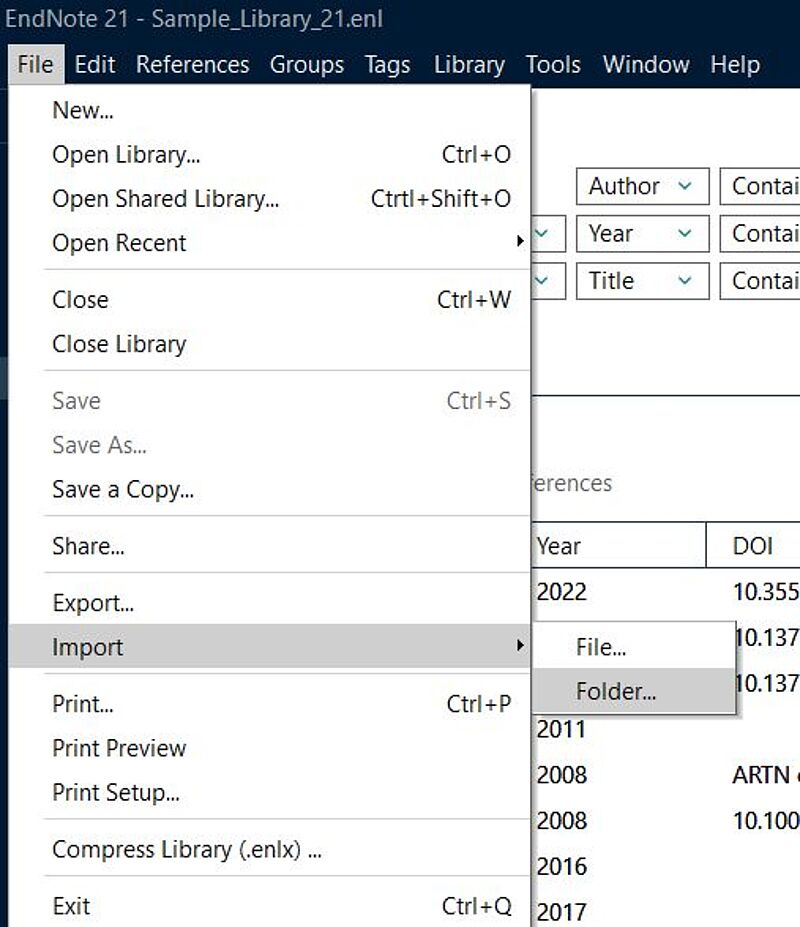Click the DOI value starting 10.355

pyautogui.click(x=766, y=592)
